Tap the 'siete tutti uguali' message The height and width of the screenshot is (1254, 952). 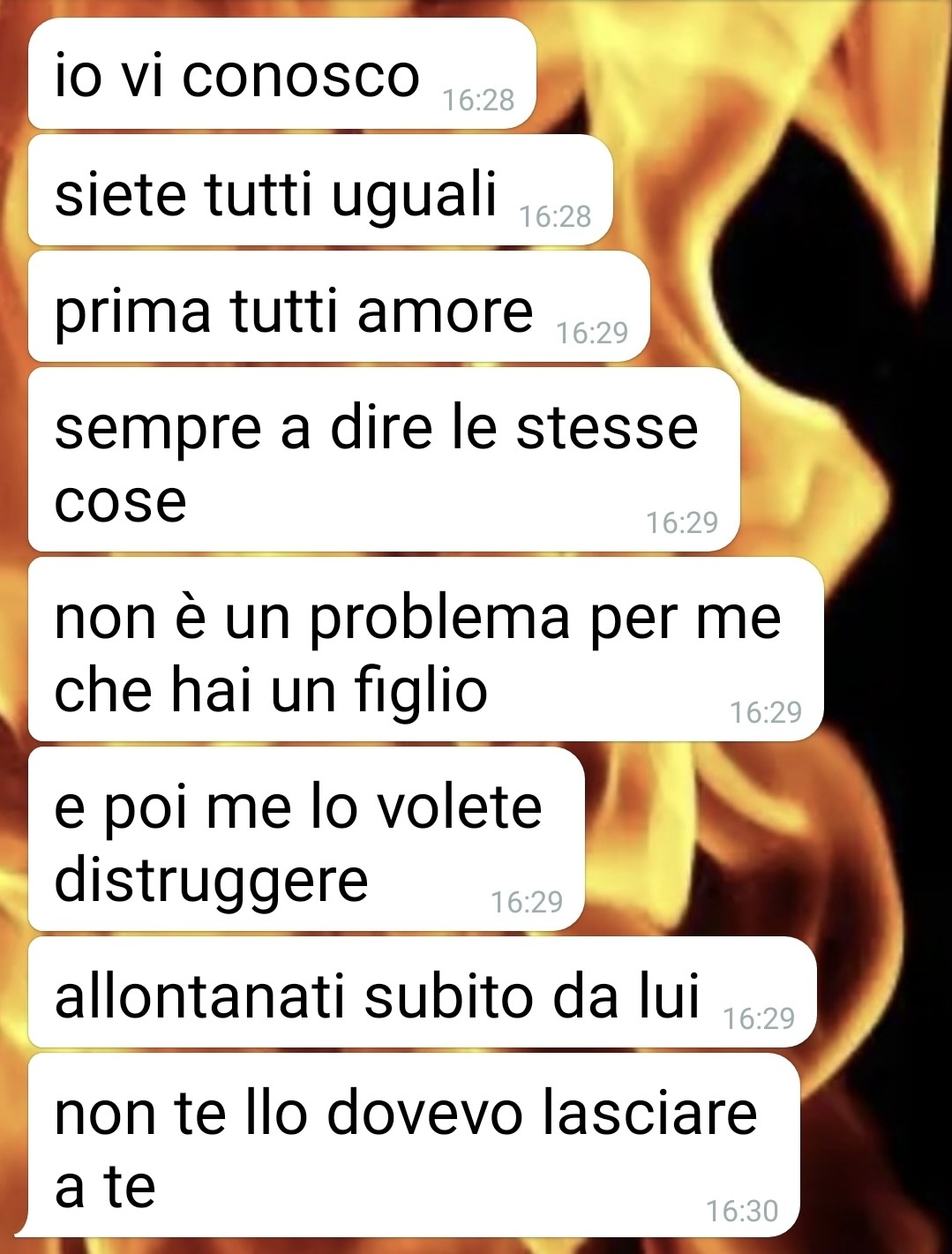coord(320,191)
